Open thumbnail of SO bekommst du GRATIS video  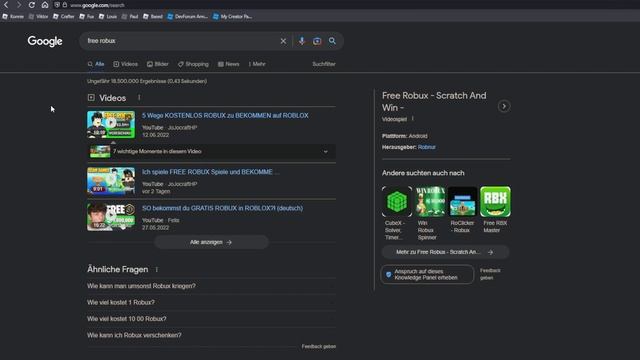pos(111,217)
